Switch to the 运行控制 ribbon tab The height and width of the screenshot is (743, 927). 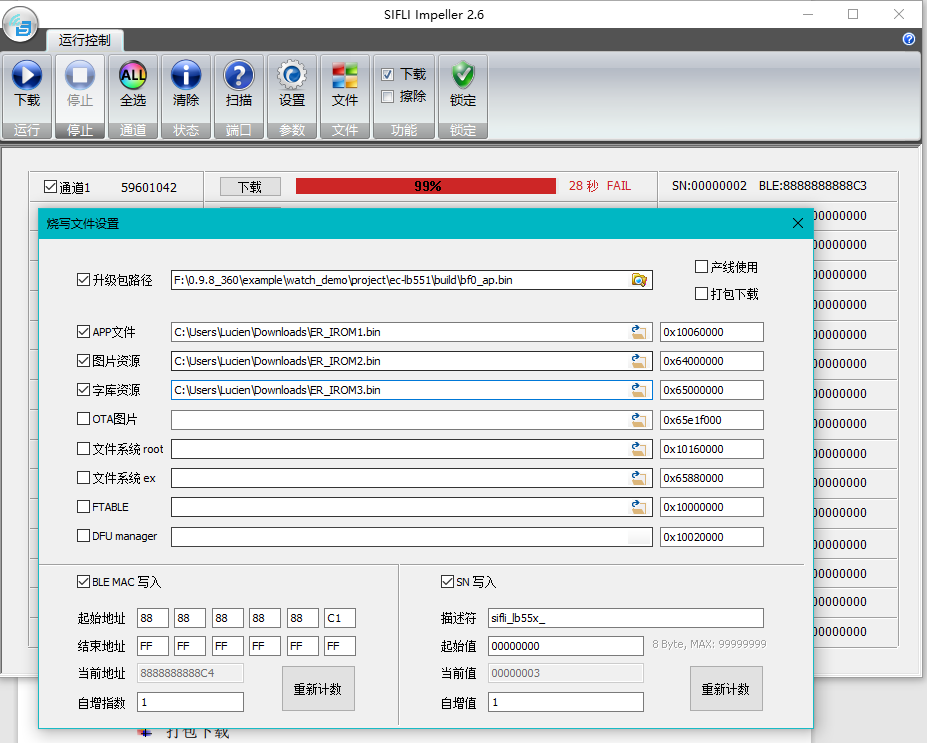point(85,40)
